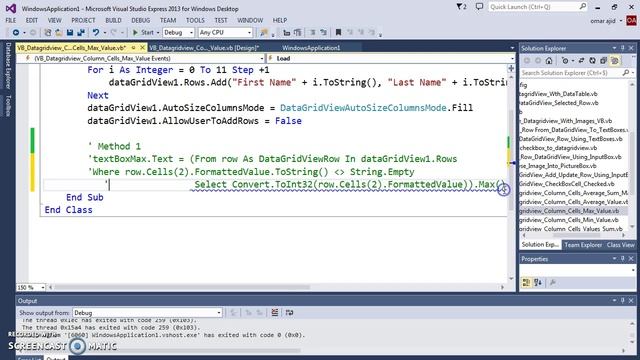Open the TEST menu
The width and height of the screenshot is (640, 360).
[x=221, y=20]
